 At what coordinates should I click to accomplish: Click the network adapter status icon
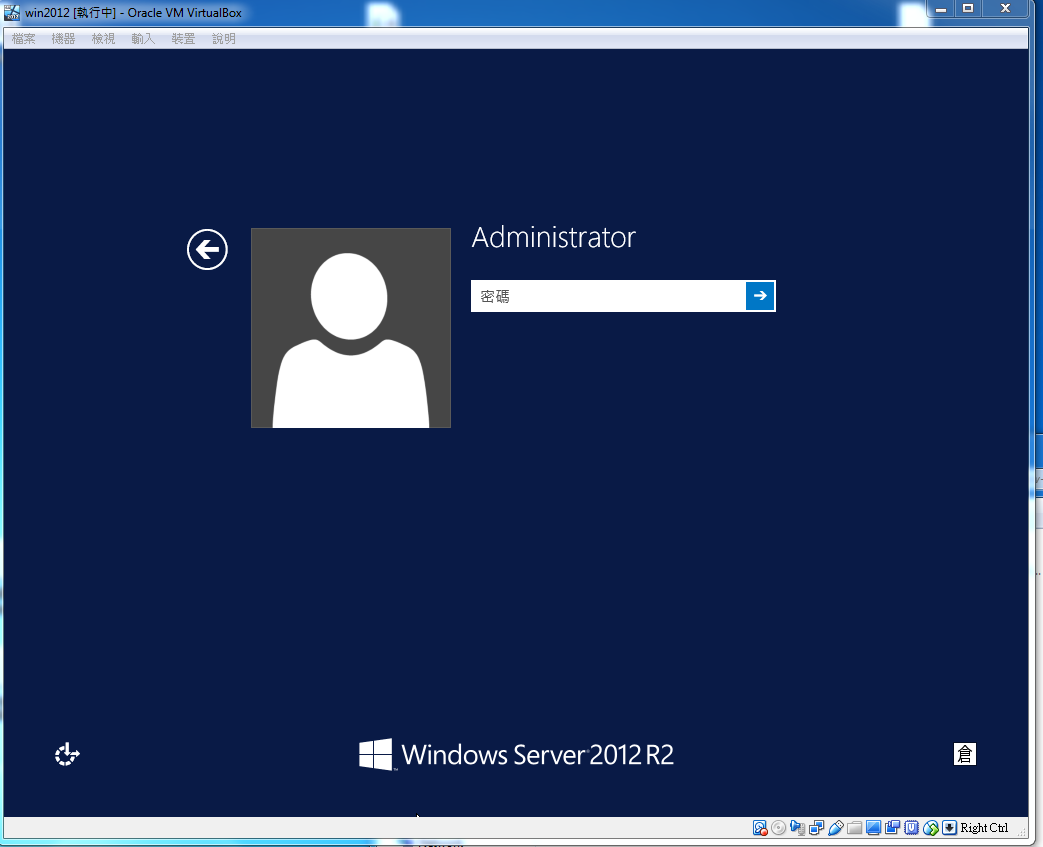pos(817,828)
